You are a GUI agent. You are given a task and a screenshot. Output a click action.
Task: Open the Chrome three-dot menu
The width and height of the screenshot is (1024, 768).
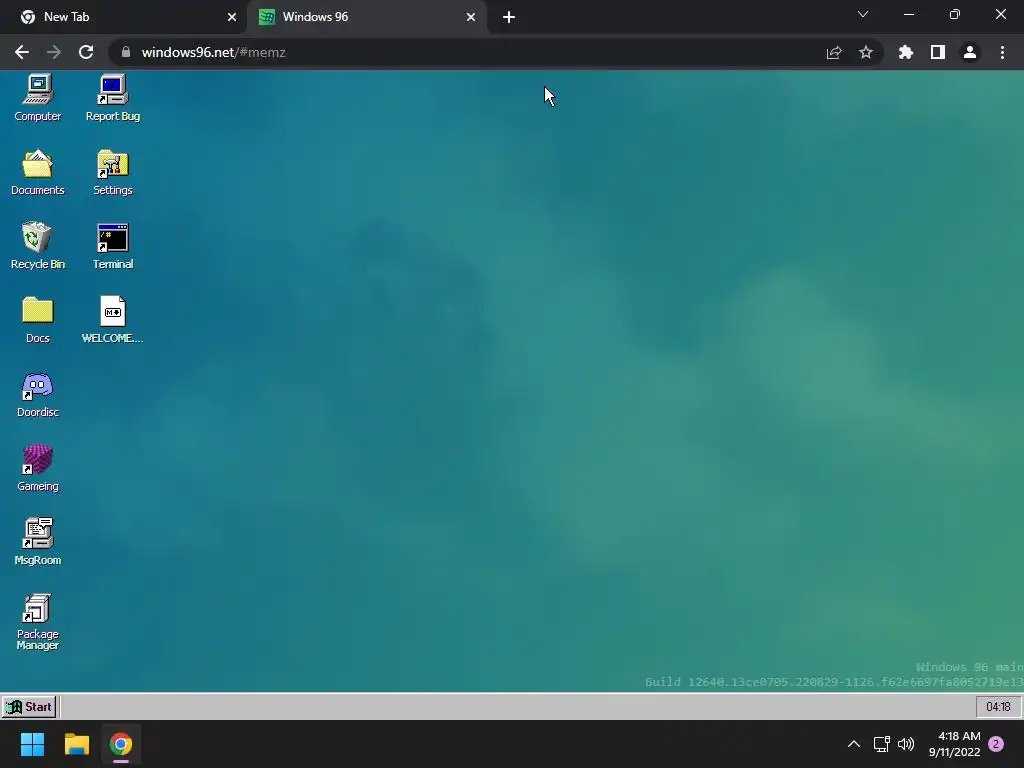pos(1002,52)
